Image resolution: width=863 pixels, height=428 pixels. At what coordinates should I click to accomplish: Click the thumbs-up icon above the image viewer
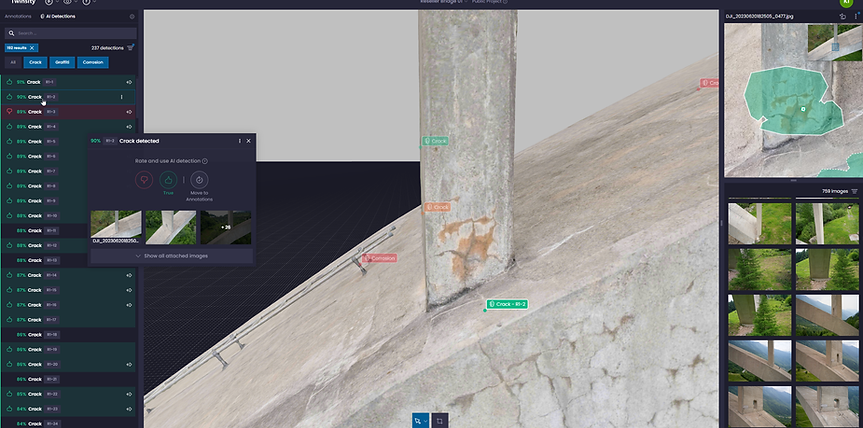point(843,17)
